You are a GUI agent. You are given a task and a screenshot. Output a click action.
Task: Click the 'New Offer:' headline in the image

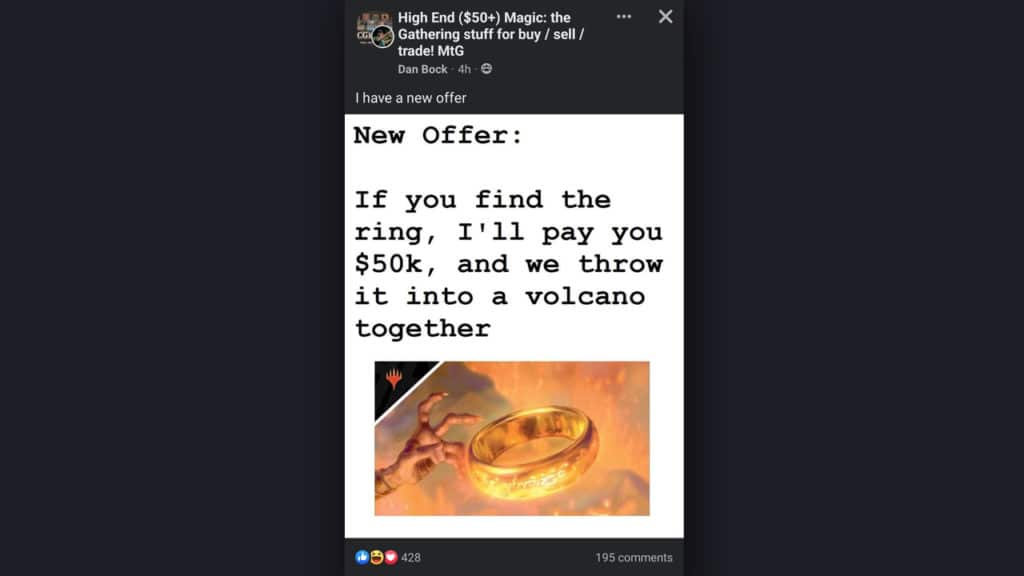point(438,135)
